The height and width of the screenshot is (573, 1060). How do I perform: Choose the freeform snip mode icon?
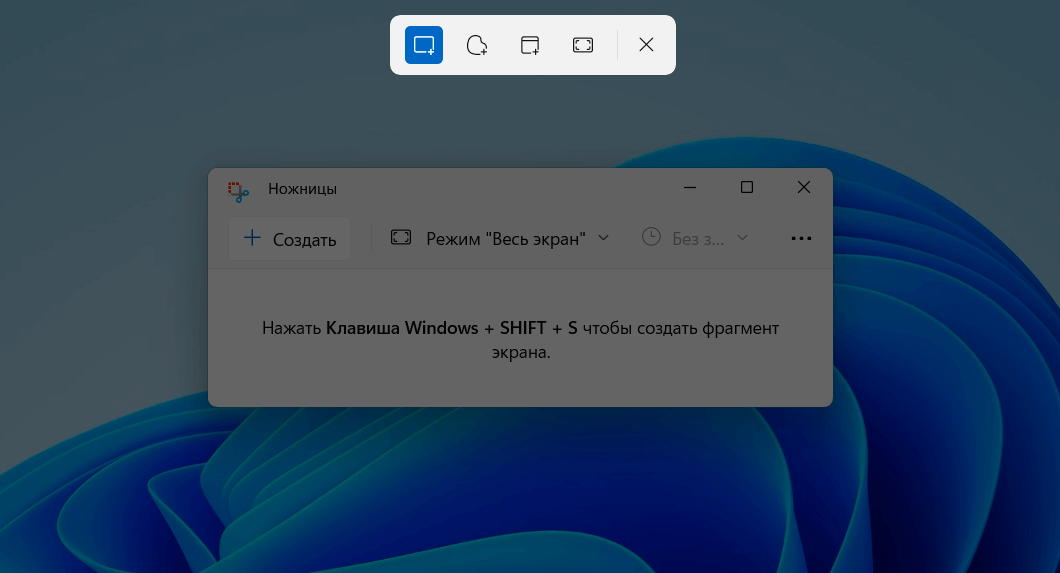[x=477, y=45]
